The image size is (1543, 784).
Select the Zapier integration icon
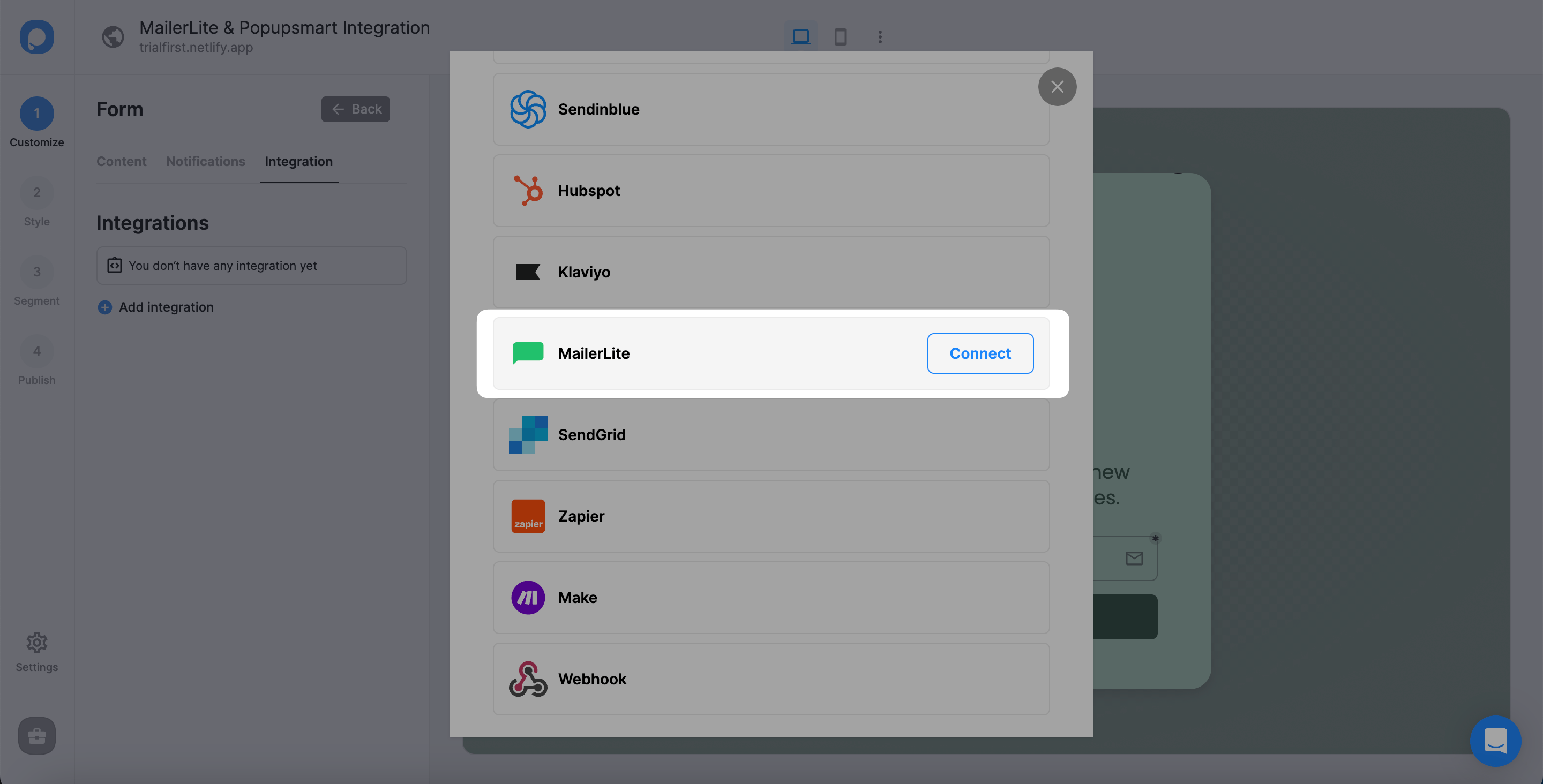click(528, 516)
